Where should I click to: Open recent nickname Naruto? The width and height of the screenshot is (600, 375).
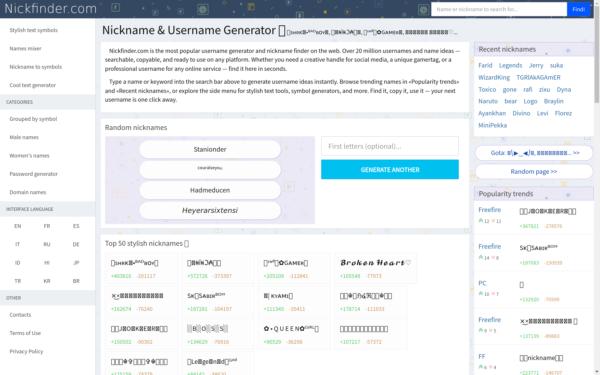tap(488, 101)
